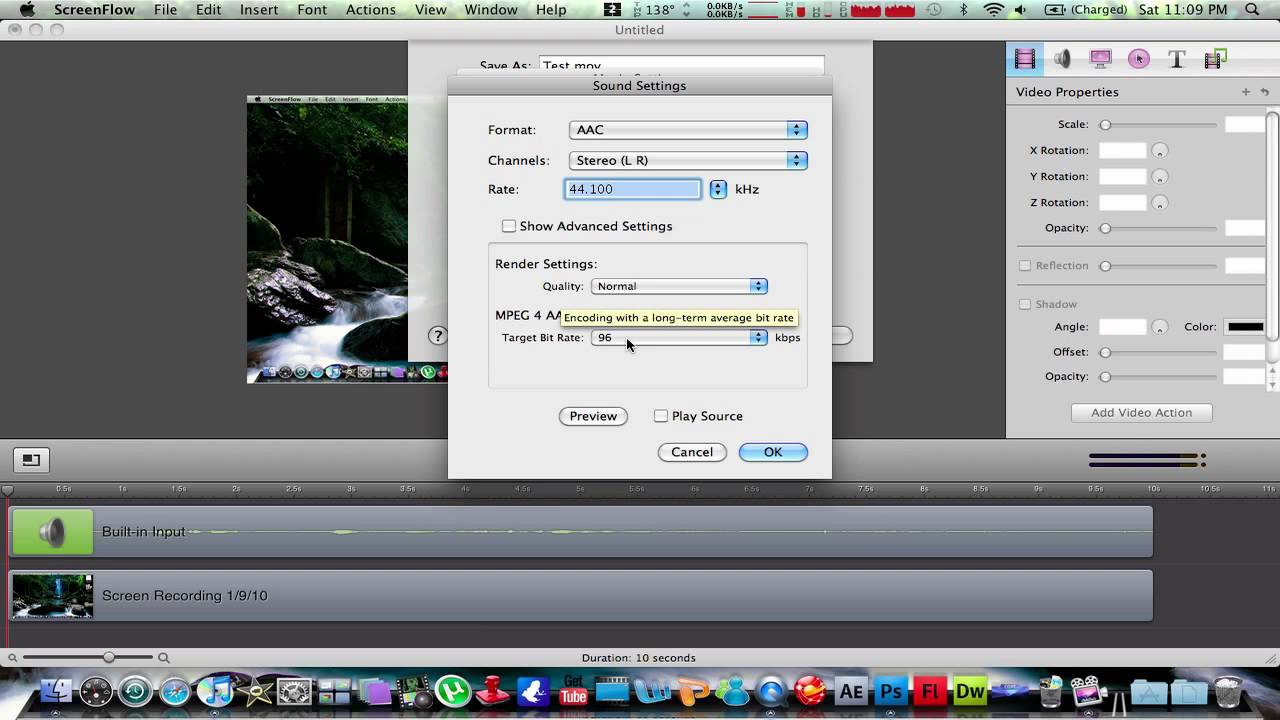Click the Scale slider
Image resolution: width=1280 pixels, height=720 pixels.
[x=1159, y=125]
